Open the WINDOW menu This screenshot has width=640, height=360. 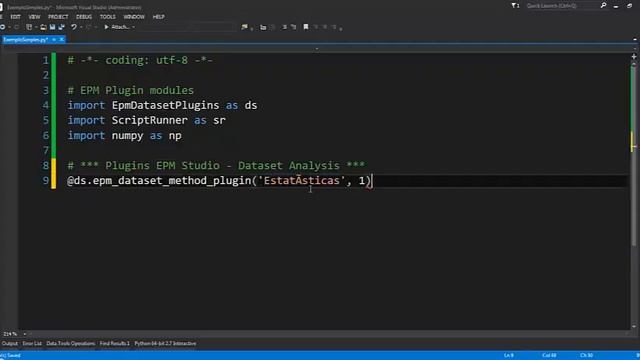(134, 17)
